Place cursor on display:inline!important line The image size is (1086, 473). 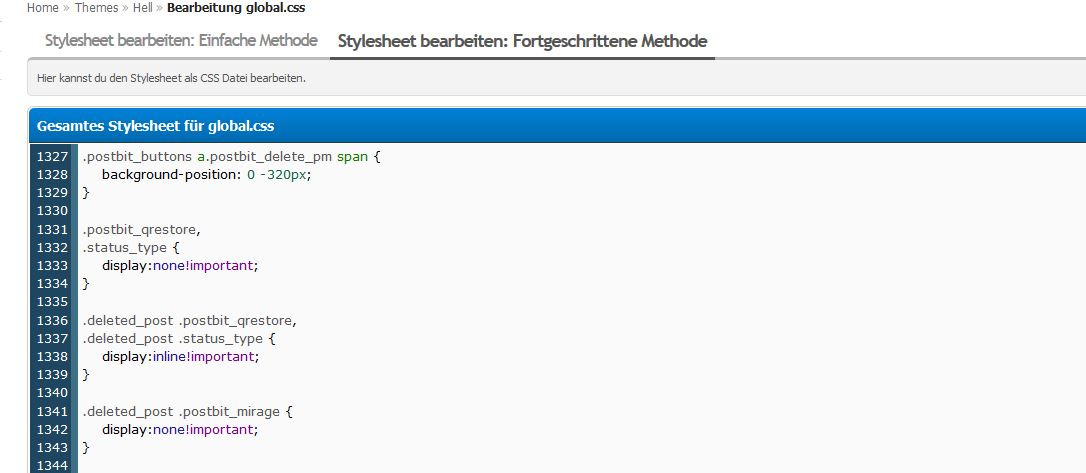click(180, 357)
